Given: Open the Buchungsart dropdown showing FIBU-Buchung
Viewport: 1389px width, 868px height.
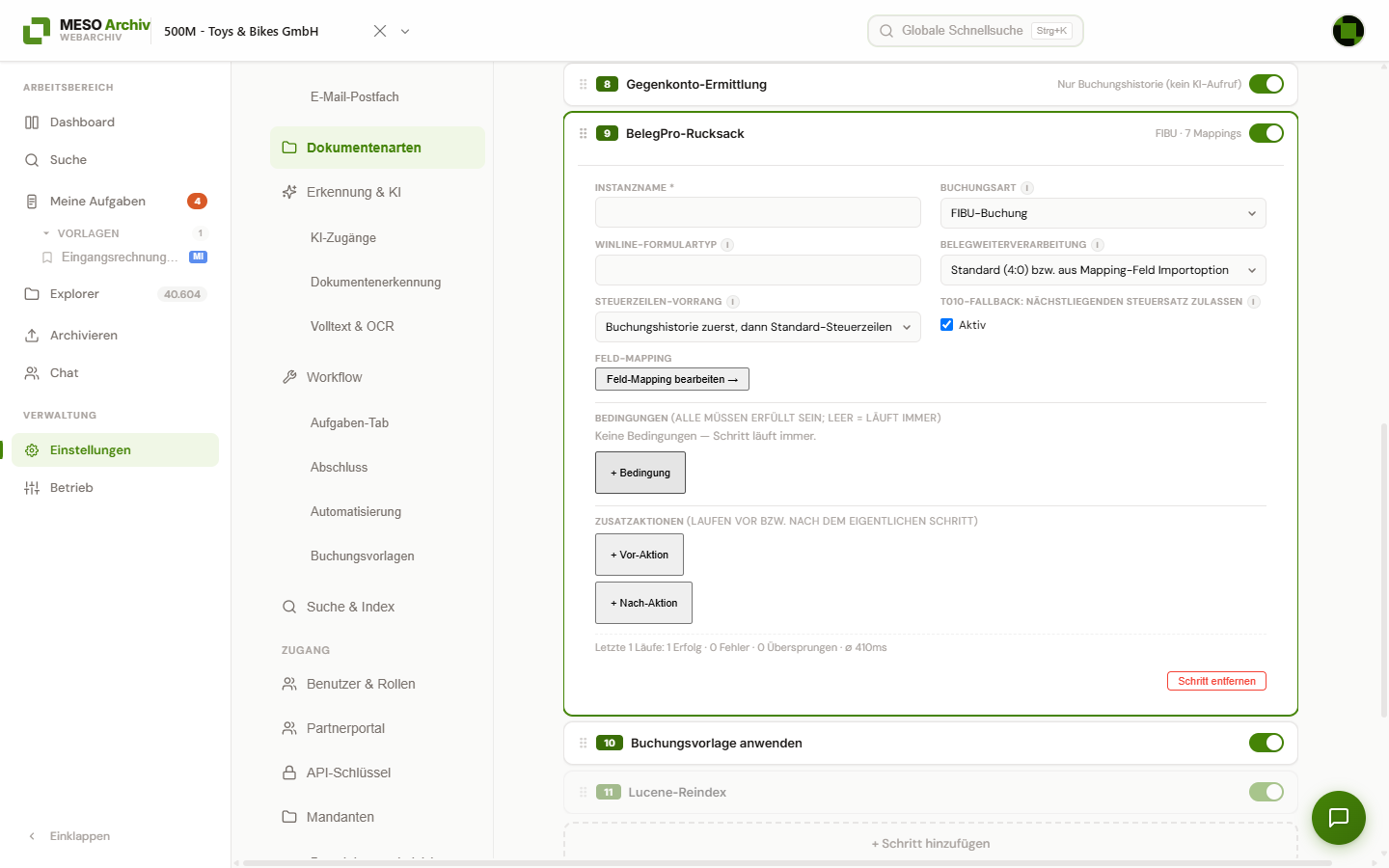Looking at the screenshot, I should [x=1103, y=213].
